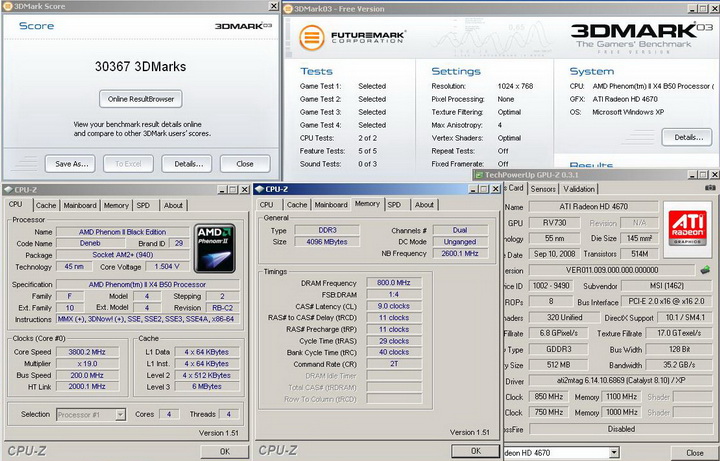Switch to Cache tab in left CPU-Z
Image resolution: width=720 pixels, height=461 pixels.
coord(46,205)
